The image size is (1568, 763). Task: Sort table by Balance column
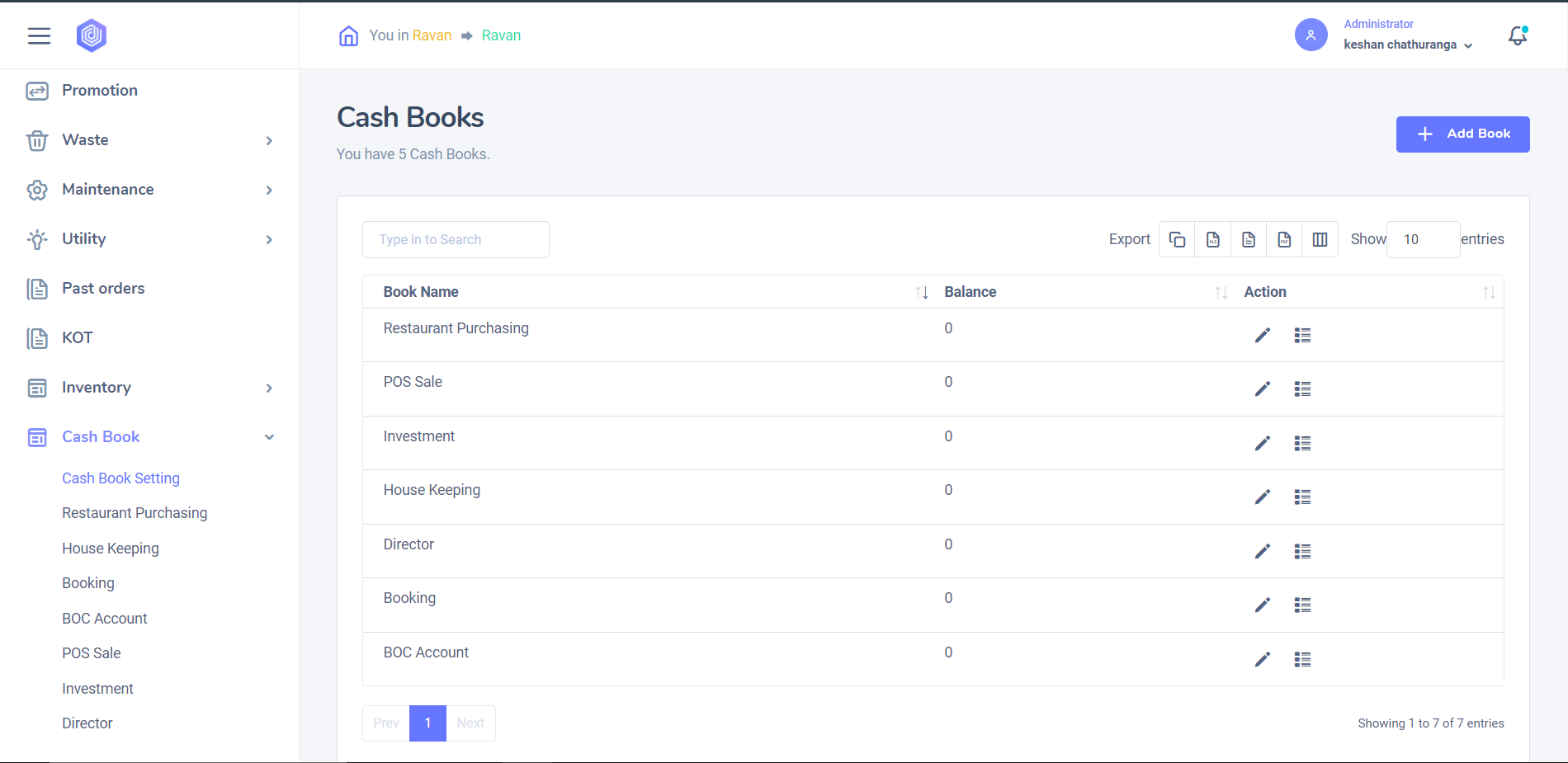click(x=1221, y=292)
